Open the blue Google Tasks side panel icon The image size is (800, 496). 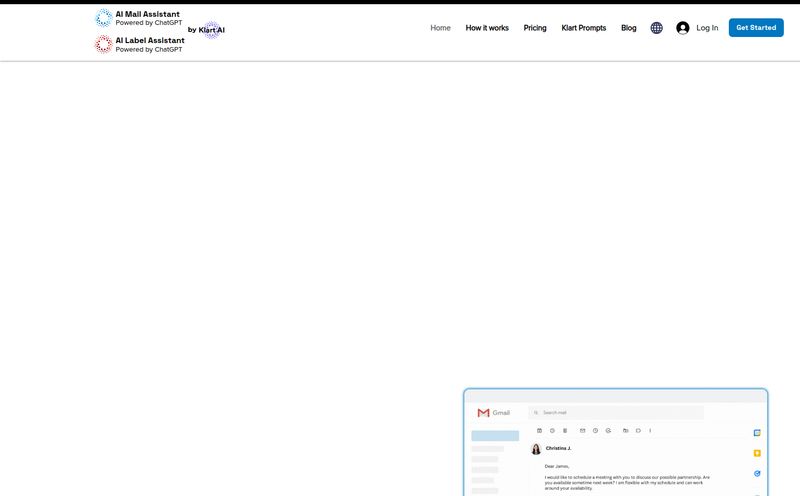pos(757,474)
